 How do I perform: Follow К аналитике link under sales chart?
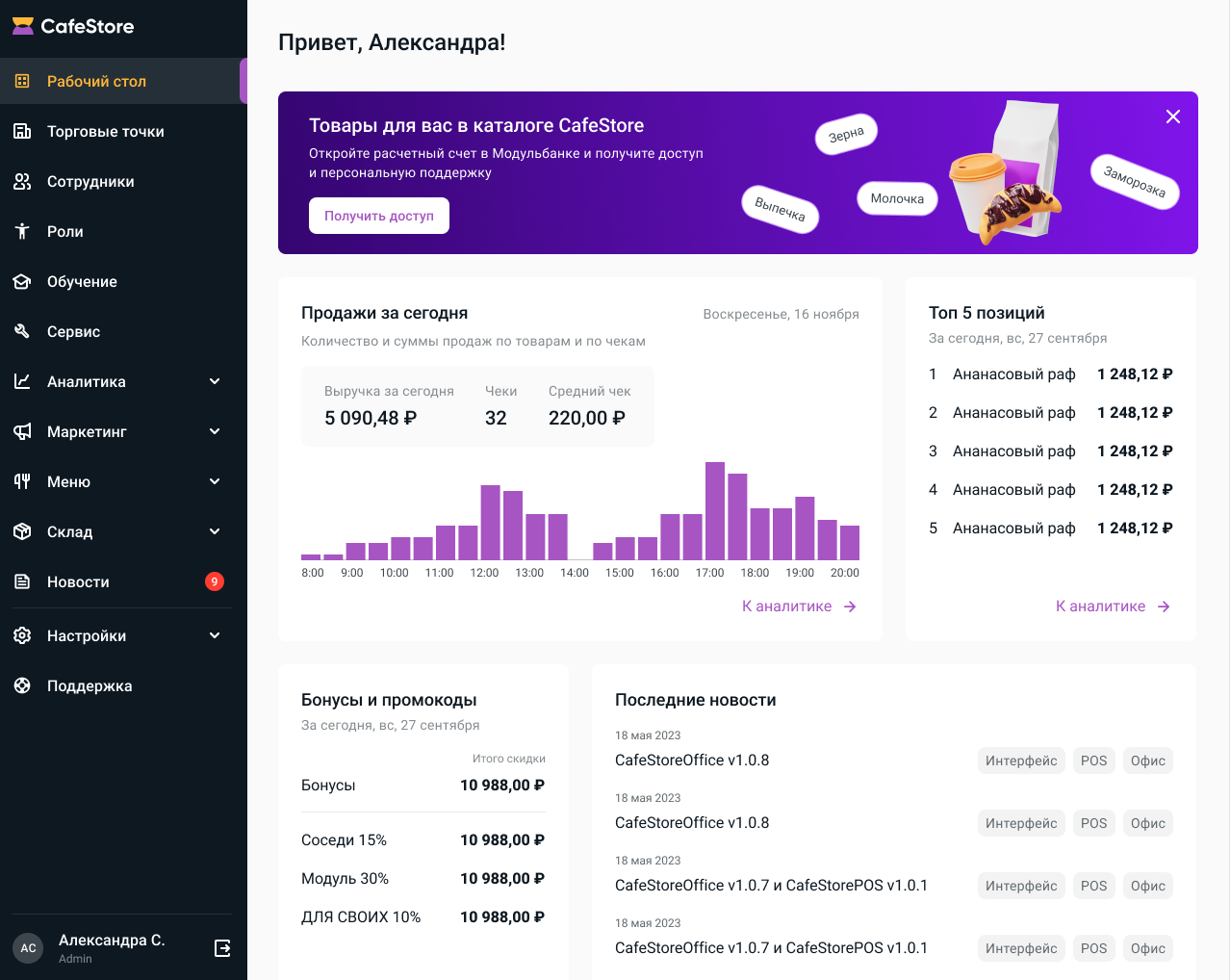(799, 606)
